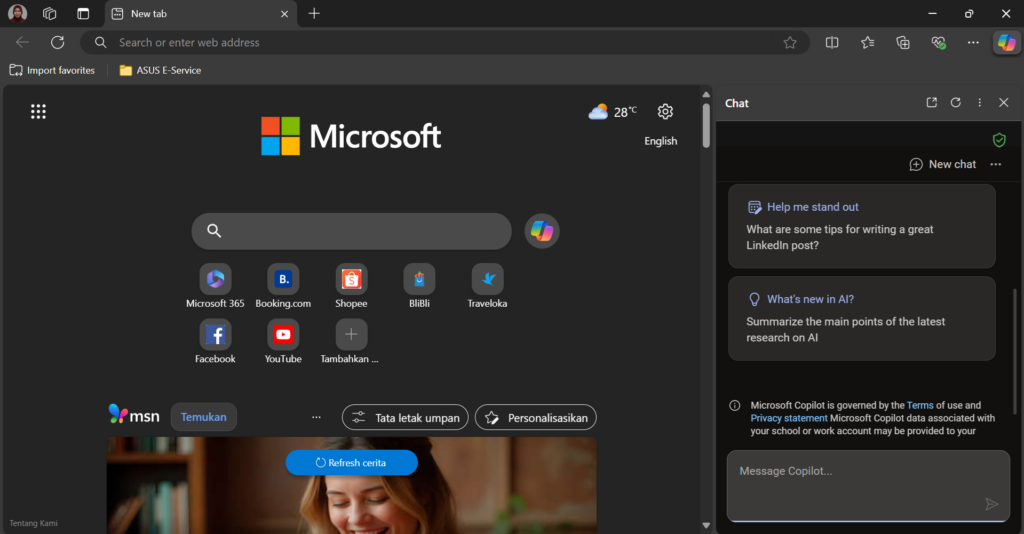Open the Favorites star-list icon
This screenshot has height=534, width=1024.
867,42
